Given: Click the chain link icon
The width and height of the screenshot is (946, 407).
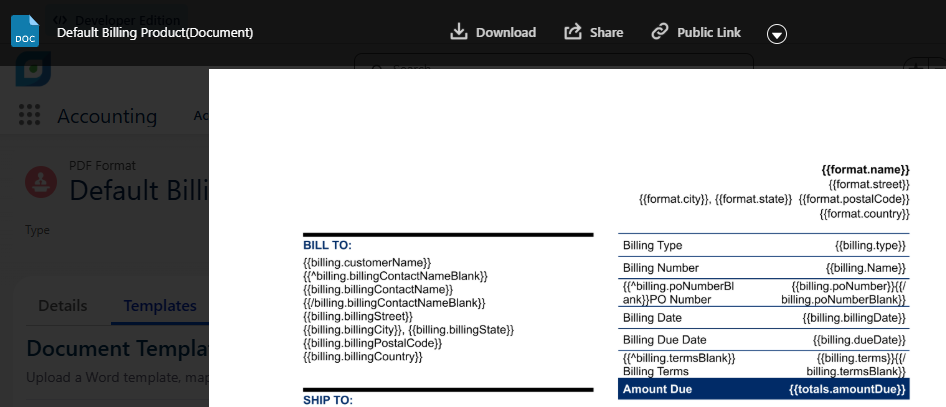Looking at the screenshot, I should coord(660,32).
